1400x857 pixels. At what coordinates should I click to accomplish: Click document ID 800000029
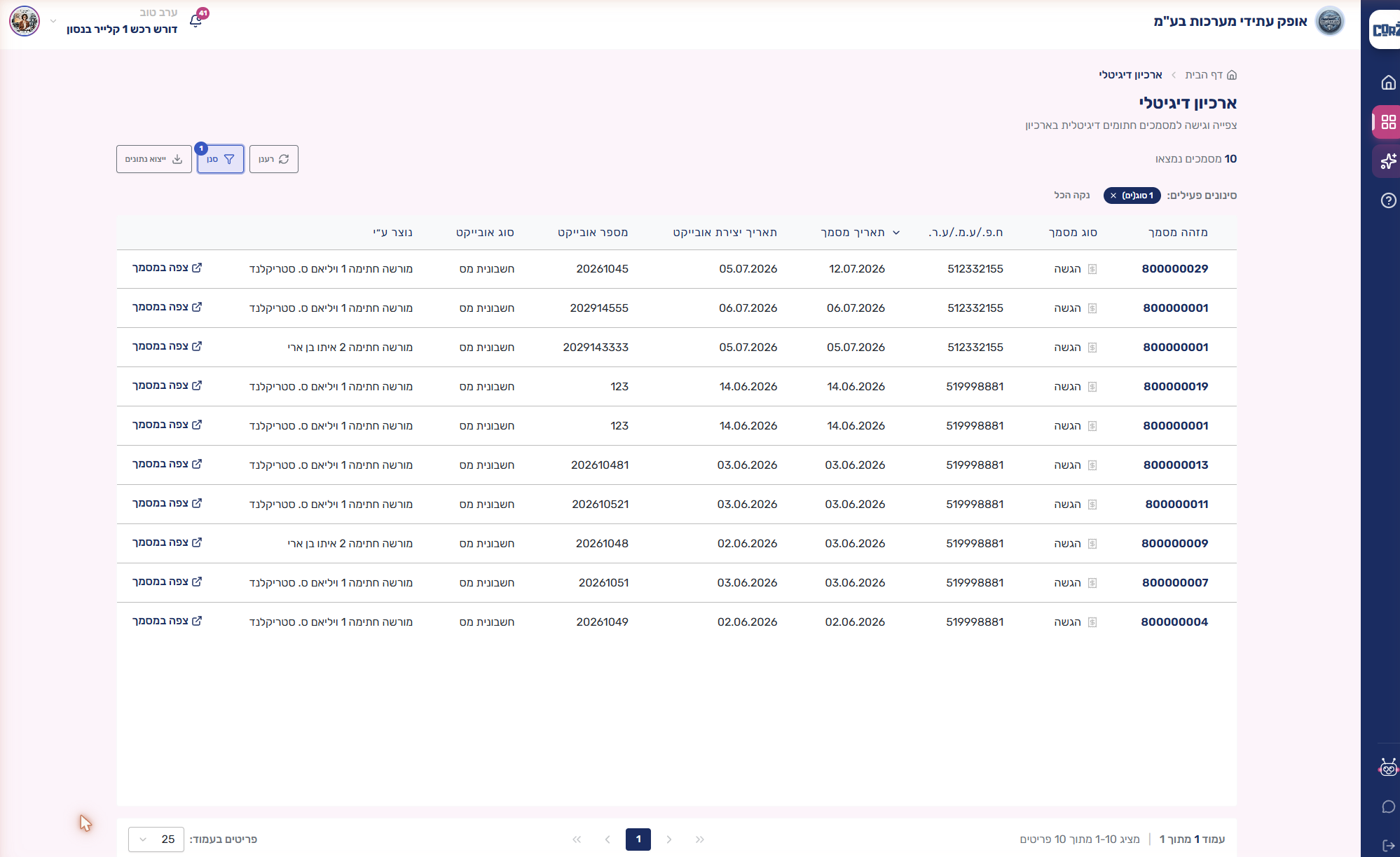pos(1175,269)
